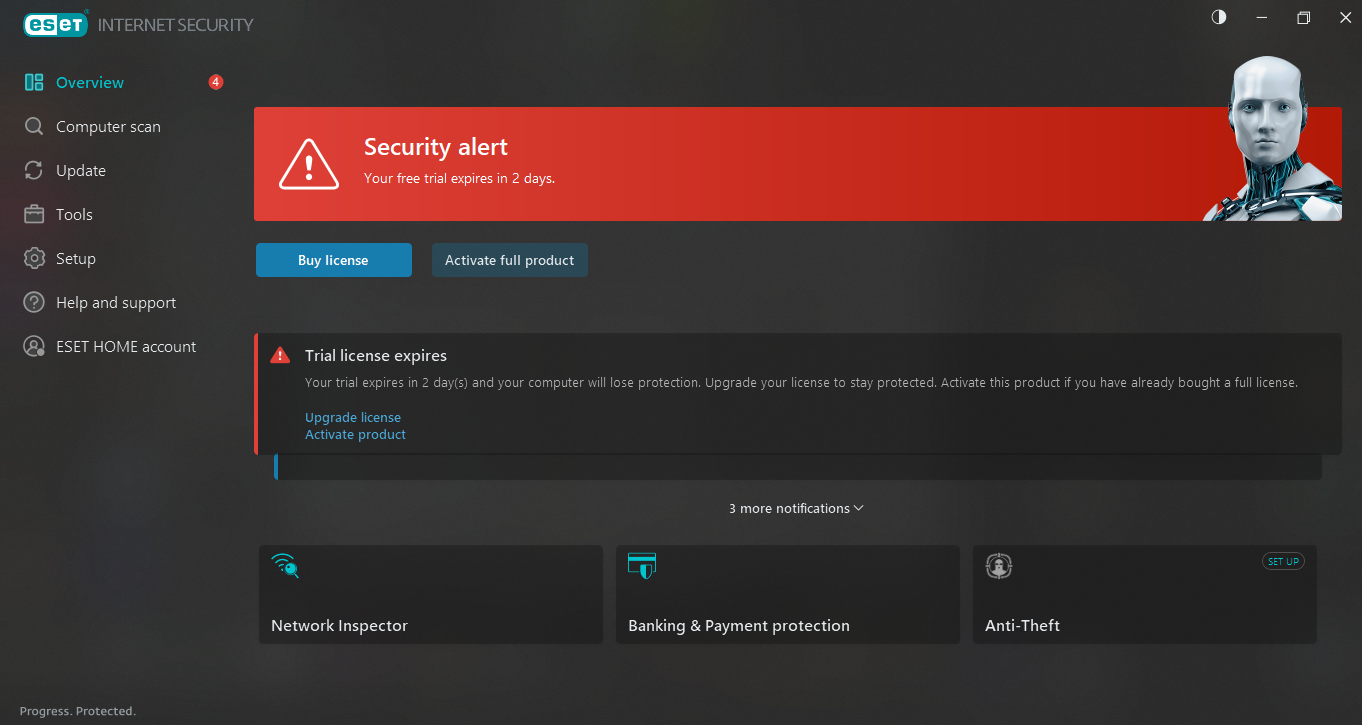Screen dimensions: 1362x725
Task: Restore down the ESET window
Action: (x=1303, y=17)
